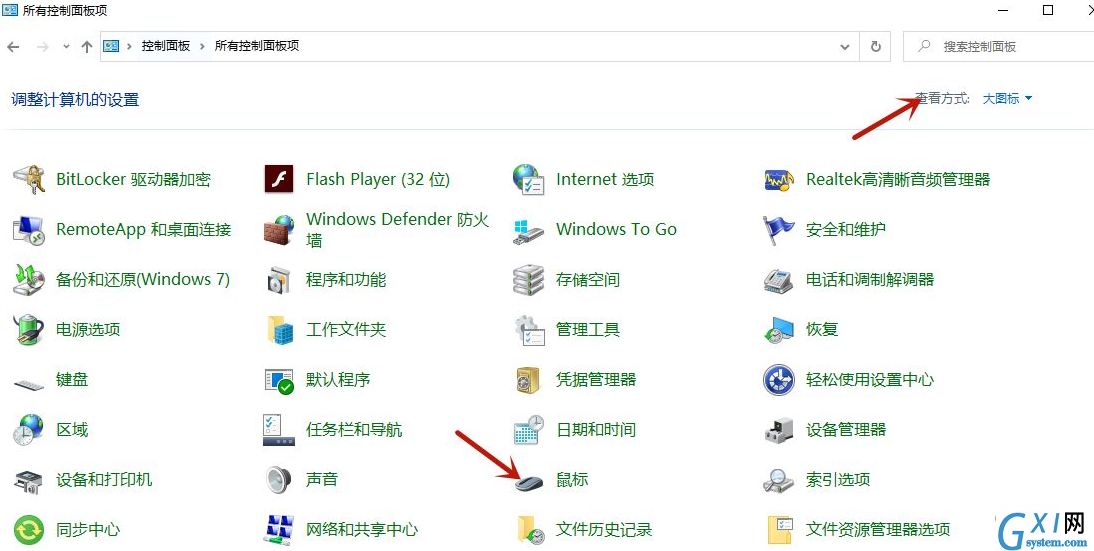Open the Flash Player (32 位) icon
This screenshot has width=1094, height=551.
point(279,179)
